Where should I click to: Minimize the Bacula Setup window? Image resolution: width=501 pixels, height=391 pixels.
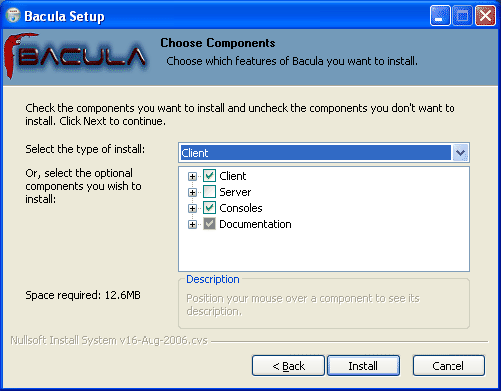click(440, 16)
